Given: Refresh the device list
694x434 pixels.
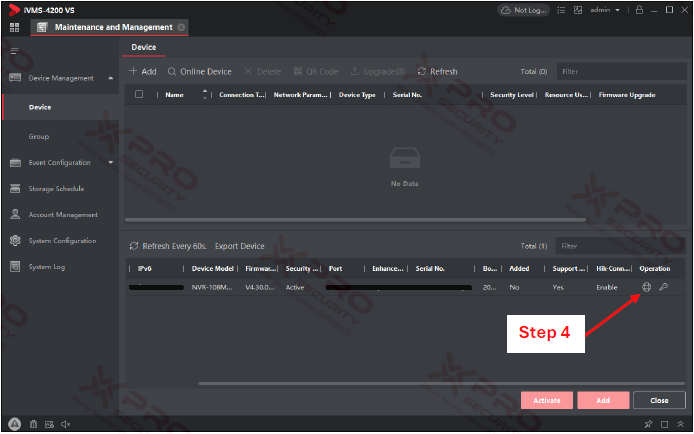Looking at the screenshot, I should pyautogui.click(x=437, y=71).
